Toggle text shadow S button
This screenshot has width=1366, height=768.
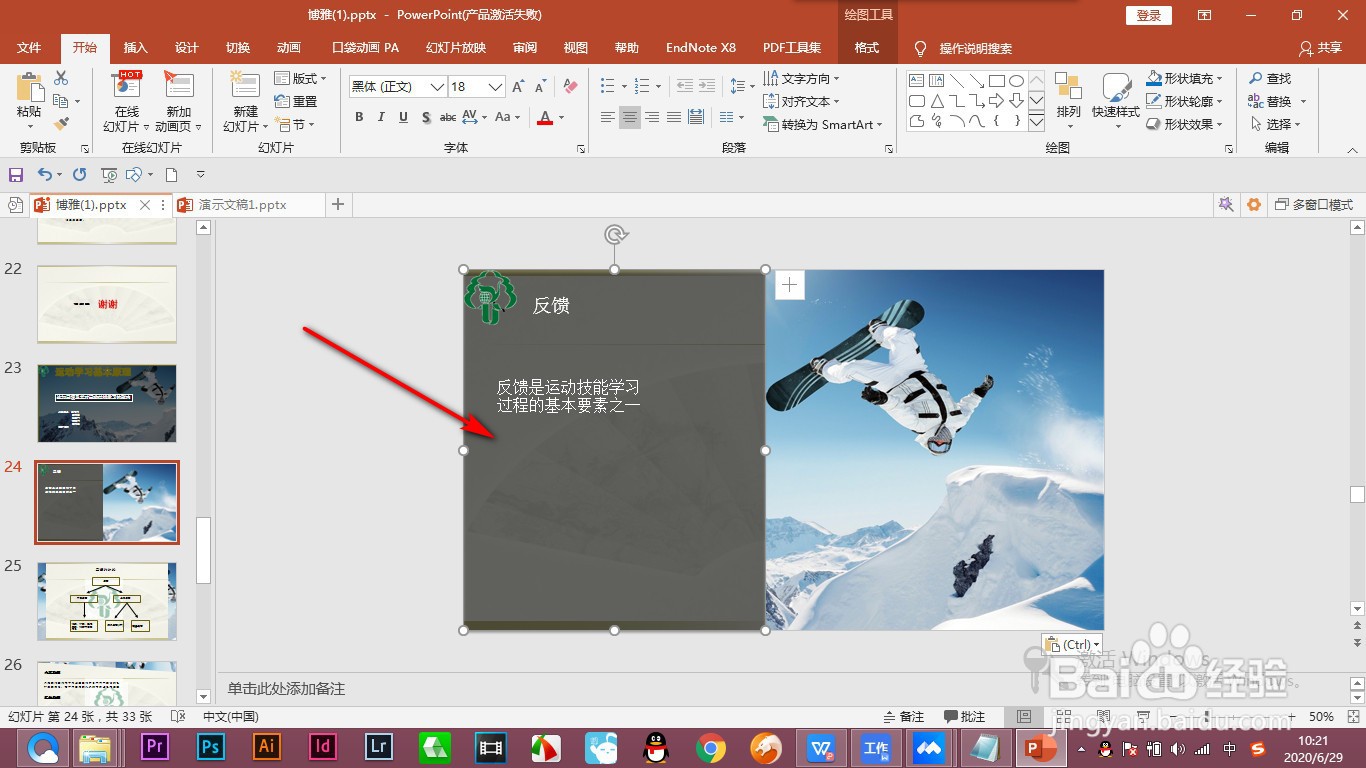coord(426,117)
